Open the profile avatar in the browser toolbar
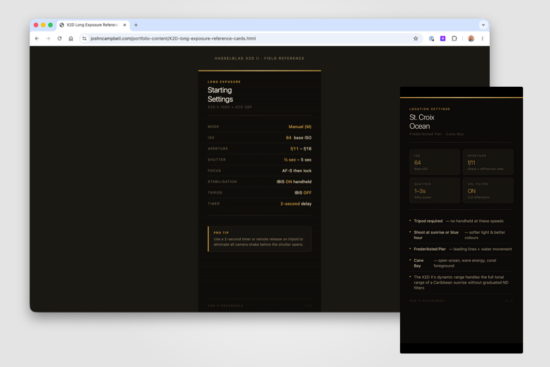This screenshot has height=367, width=550. pos(471,39)
